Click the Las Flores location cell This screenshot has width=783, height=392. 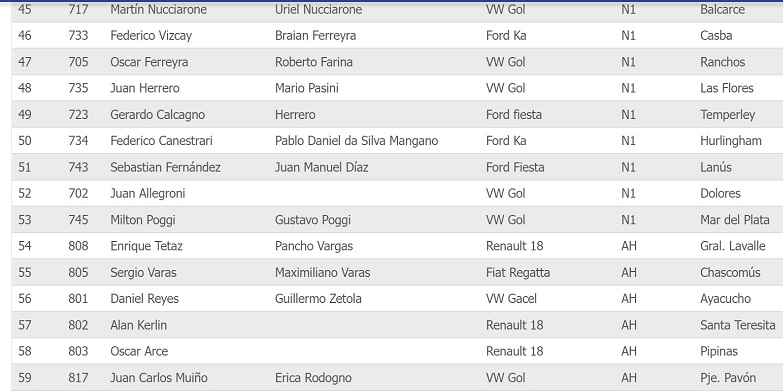[x=727, y=88]
